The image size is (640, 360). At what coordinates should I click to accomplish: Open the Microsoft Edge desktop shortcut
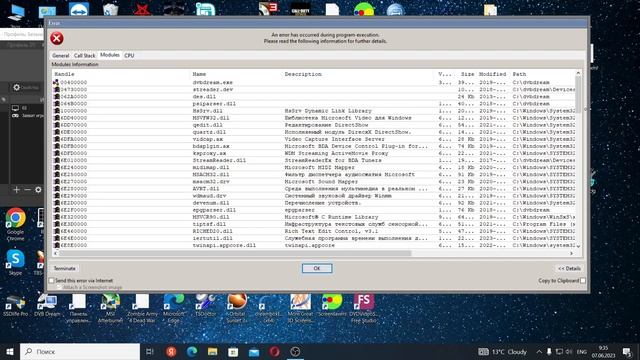tap(173, 308)
